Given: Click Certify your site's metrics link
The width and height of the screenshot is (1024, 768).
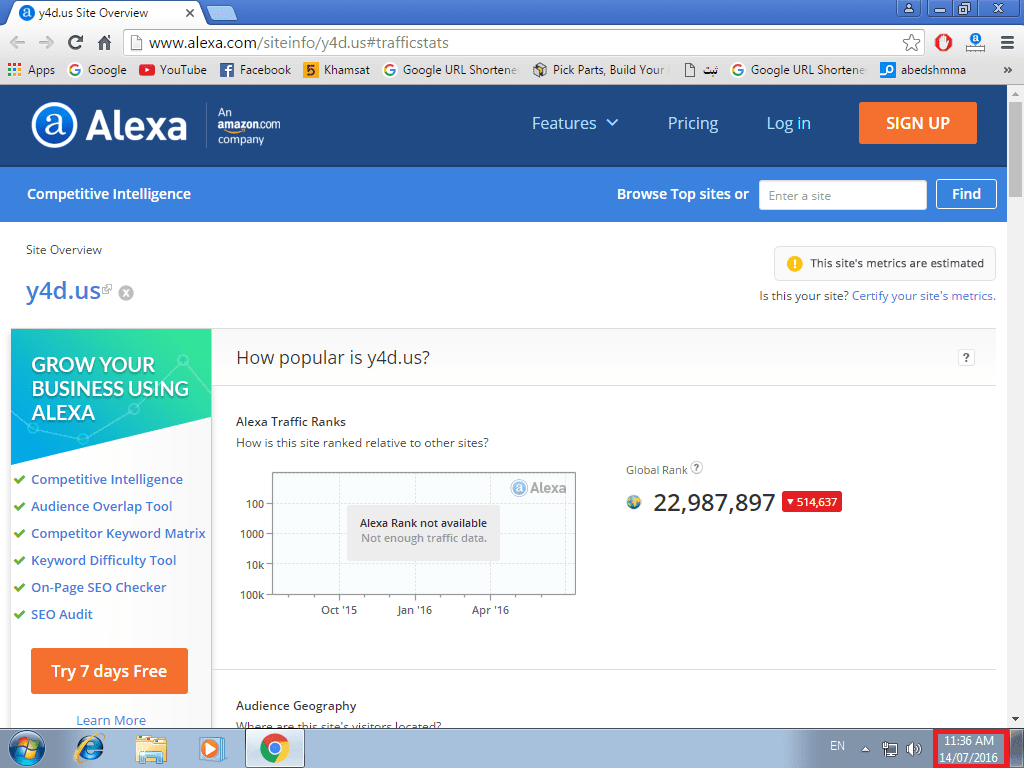Looking at the screenshot, I should 923,296.
